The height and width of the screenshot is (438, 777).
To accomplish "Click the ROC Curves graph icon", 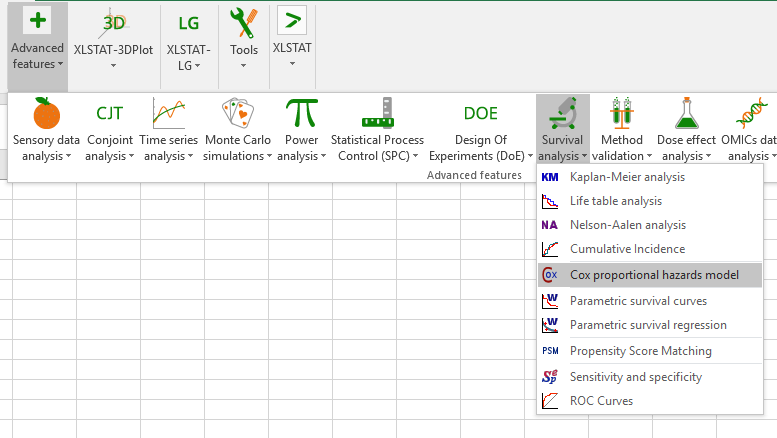I will (550, 400).
